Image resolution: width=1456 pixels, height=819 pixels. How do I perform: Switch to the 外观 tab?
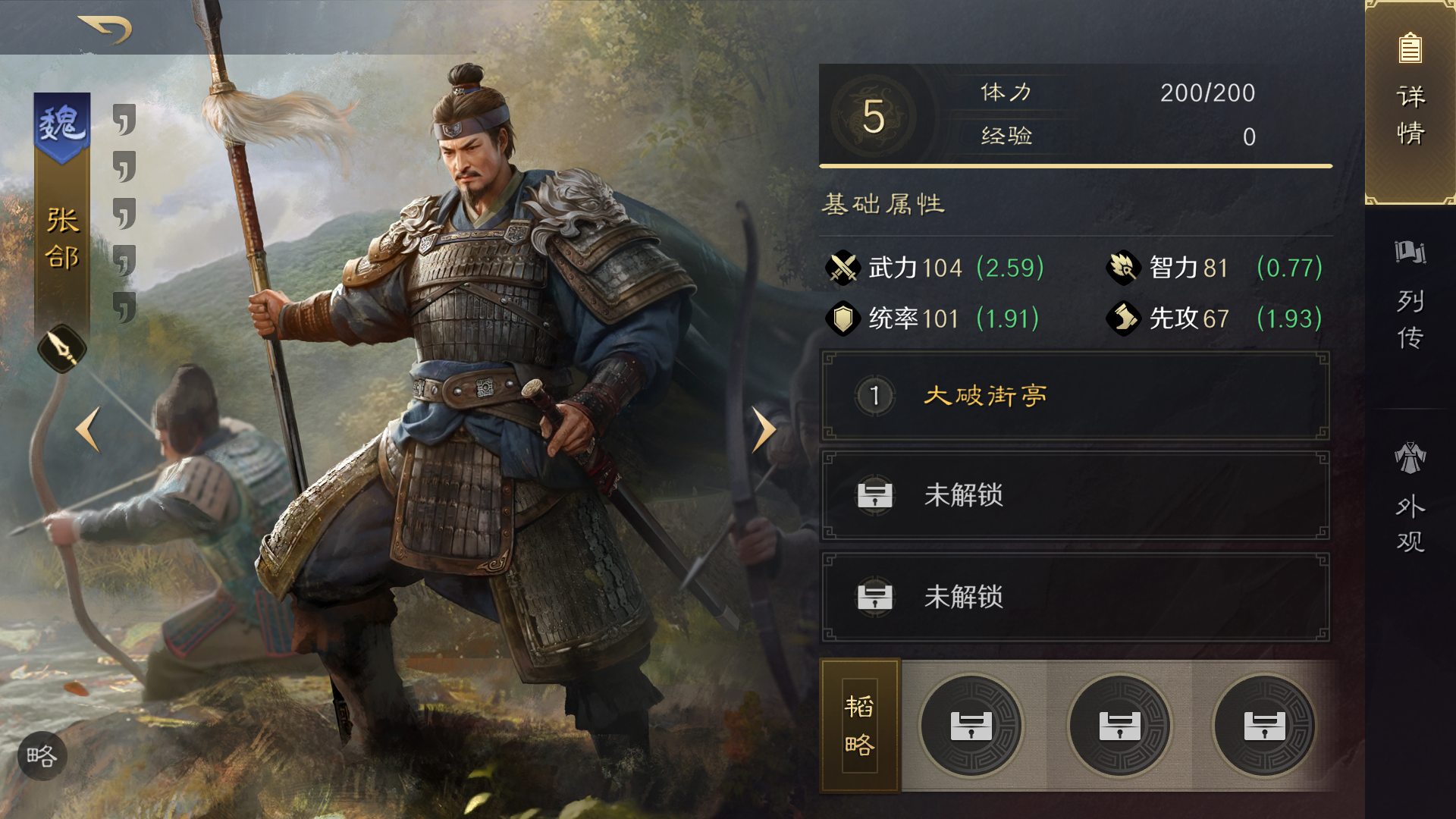pos(1410,497)
